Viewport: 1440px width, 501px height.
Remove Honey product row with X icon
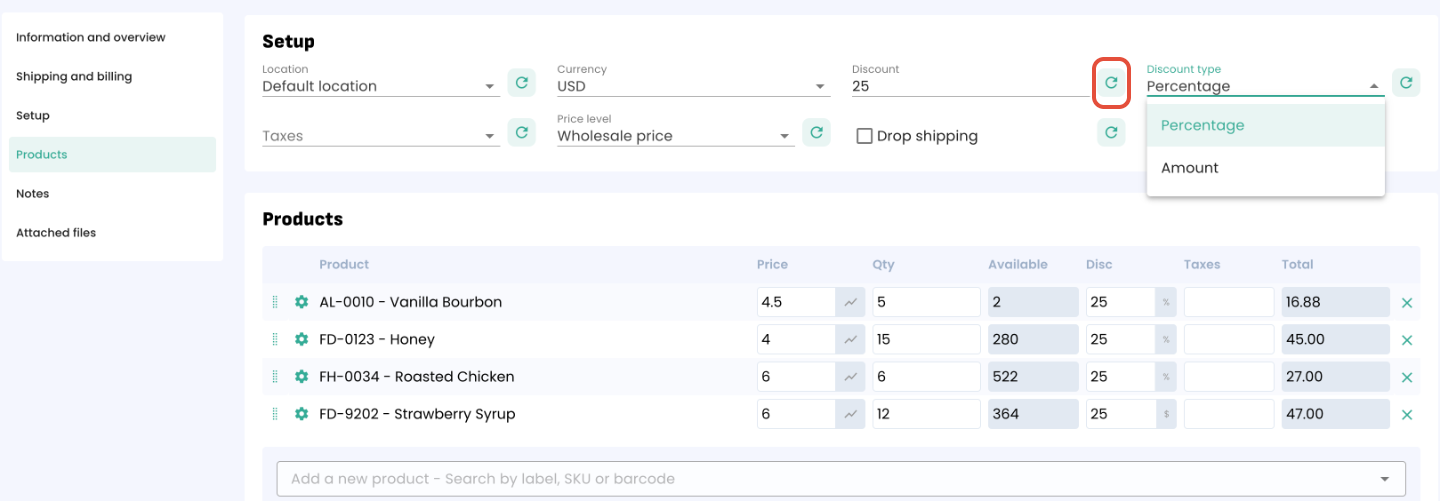(1407, 340)
